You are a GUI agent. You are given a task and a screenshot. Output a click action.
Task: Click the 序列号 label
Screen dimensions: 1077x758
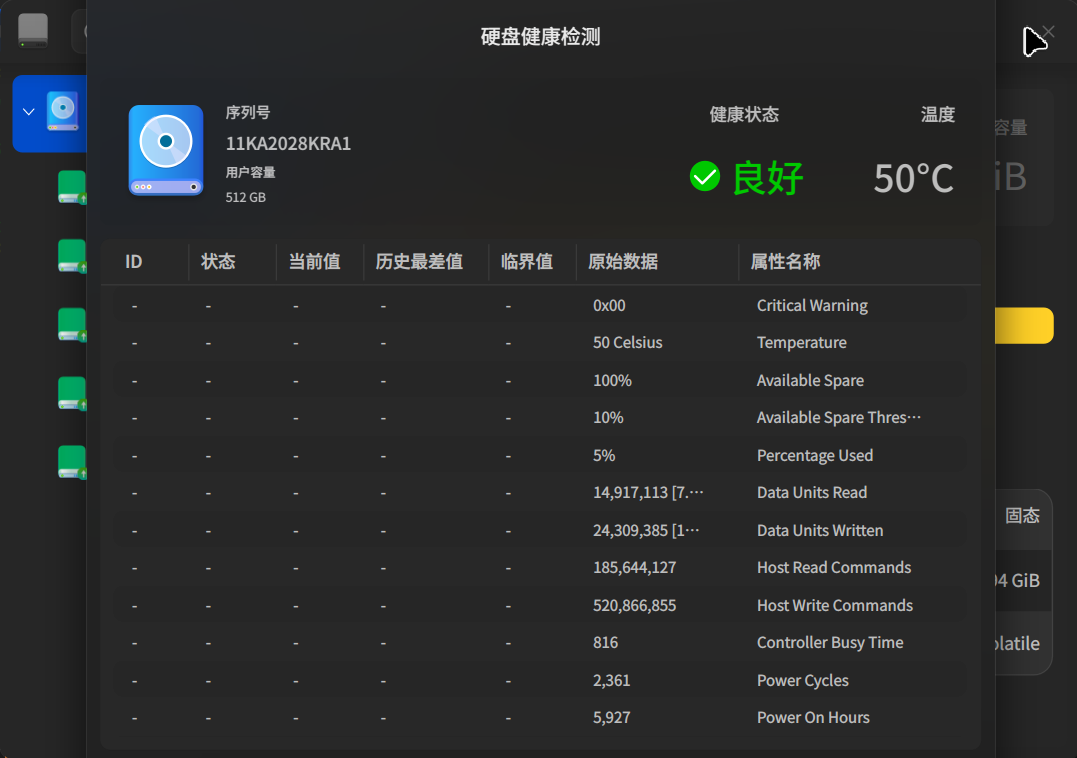click(x=247, y=112)
